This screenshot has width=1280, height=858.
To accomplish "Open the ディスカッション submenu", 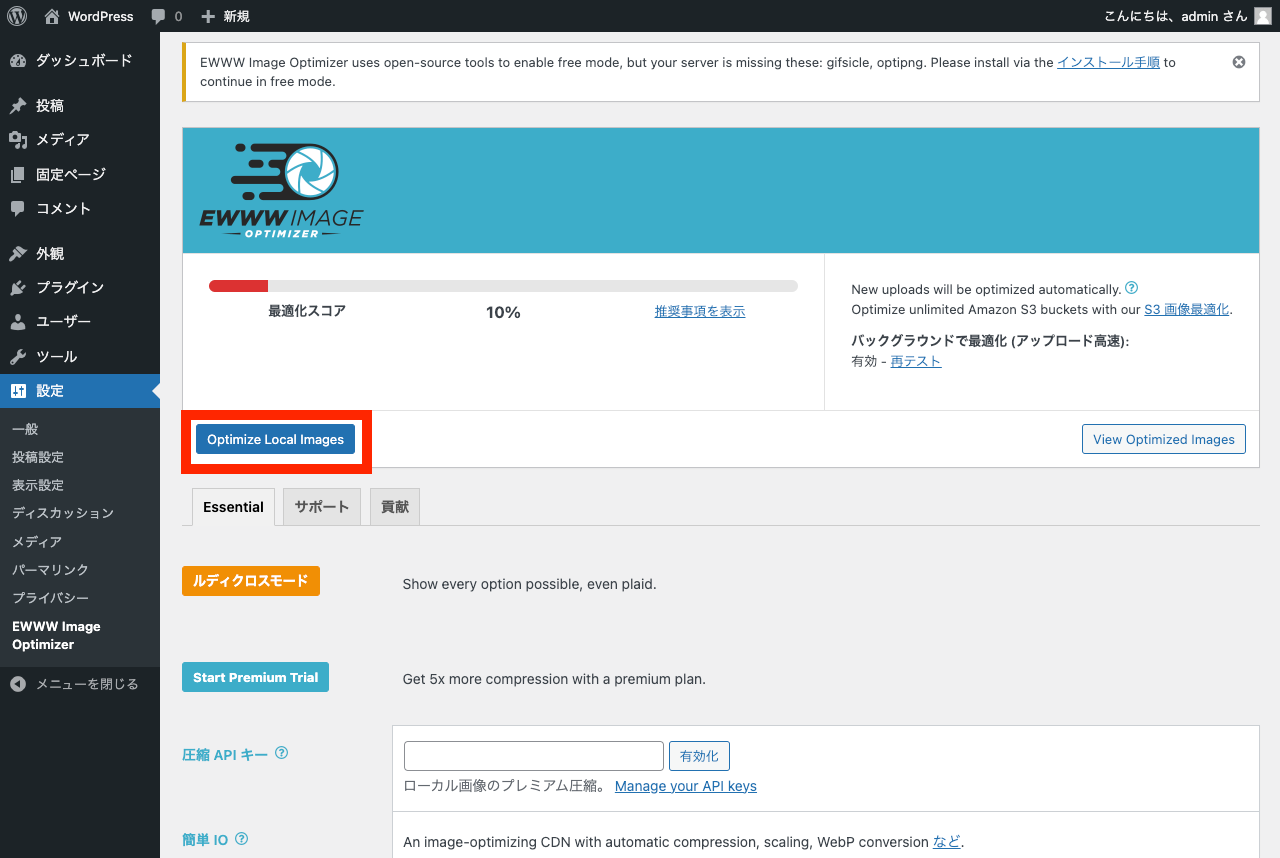I will click(x=63, y=513).
